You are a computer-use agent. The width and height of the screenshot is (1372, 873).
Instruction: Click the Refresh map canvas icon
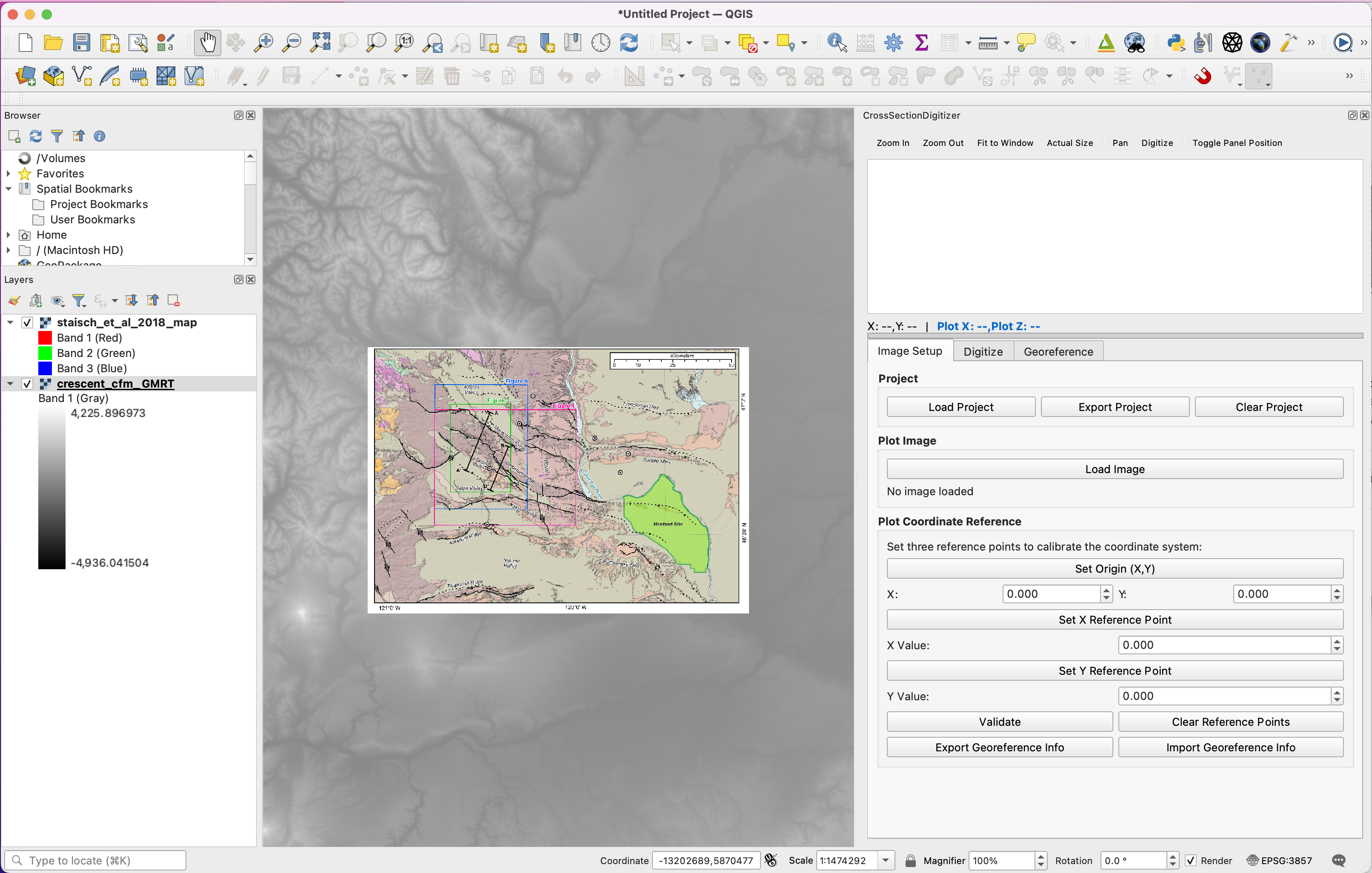pyautogui.click(x=629, y=43)
